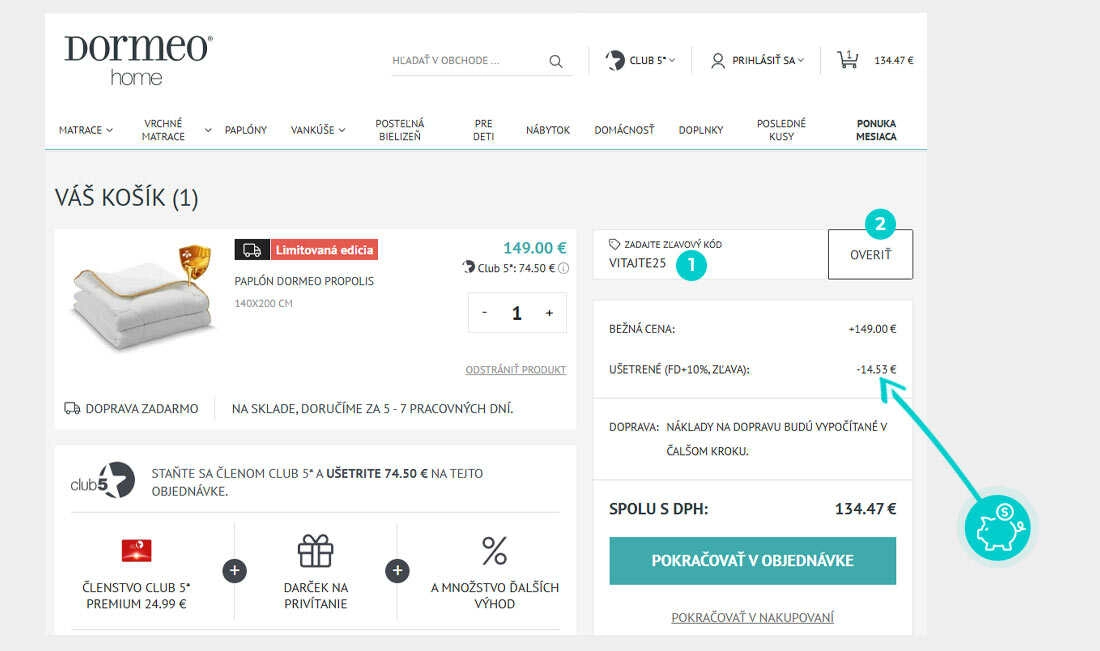This screenshot has width=1100, height=651.
Task: Open the Paplóny category
Action: [x=246, y=130]
